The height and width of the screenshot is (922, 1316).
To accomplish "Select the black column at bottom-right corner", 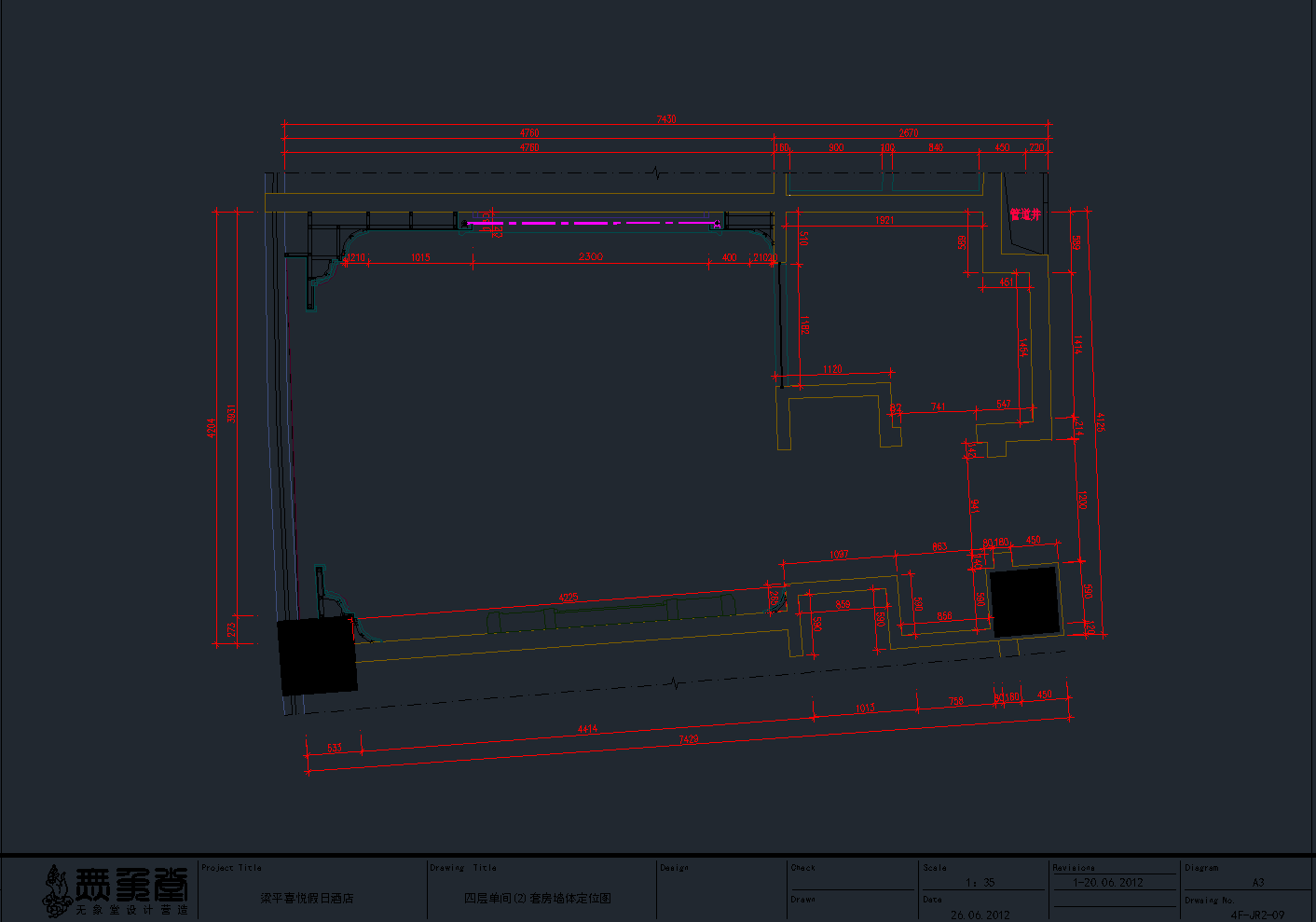I will click(1025, 601).
